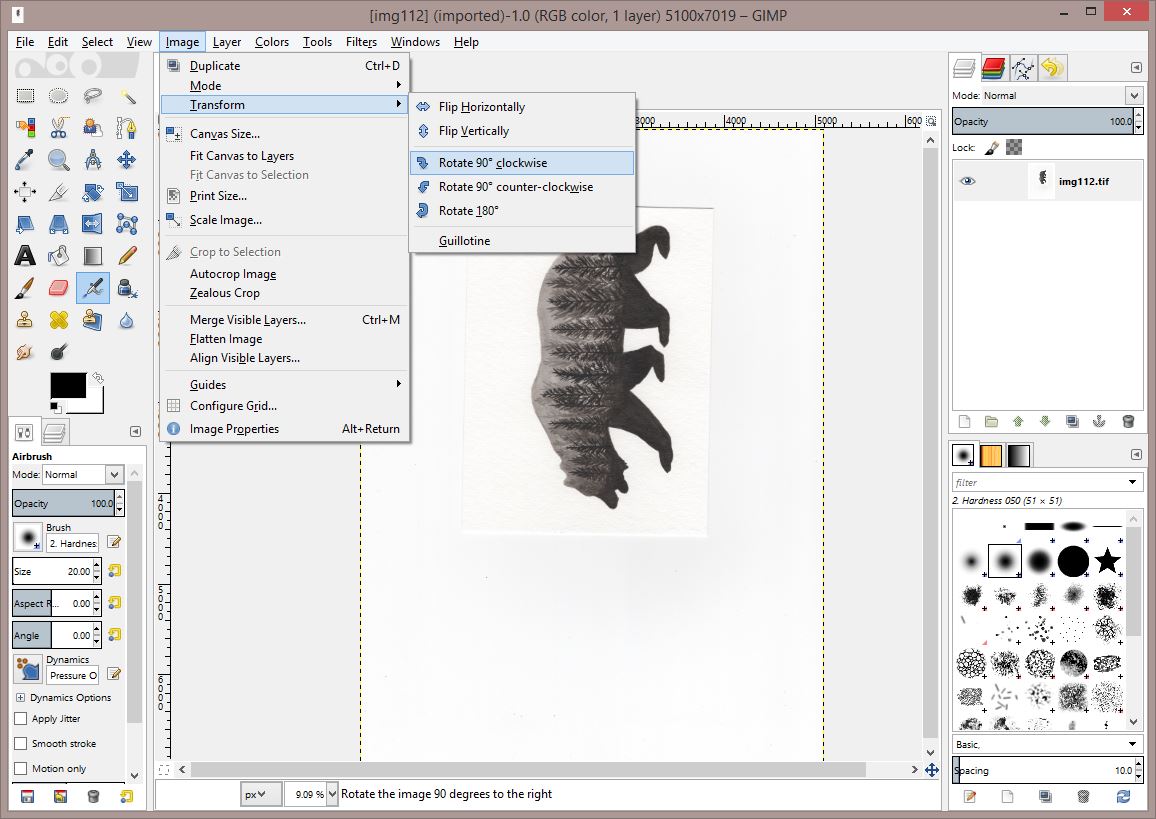Select the Clone stamp tool

tap(26, 321)
